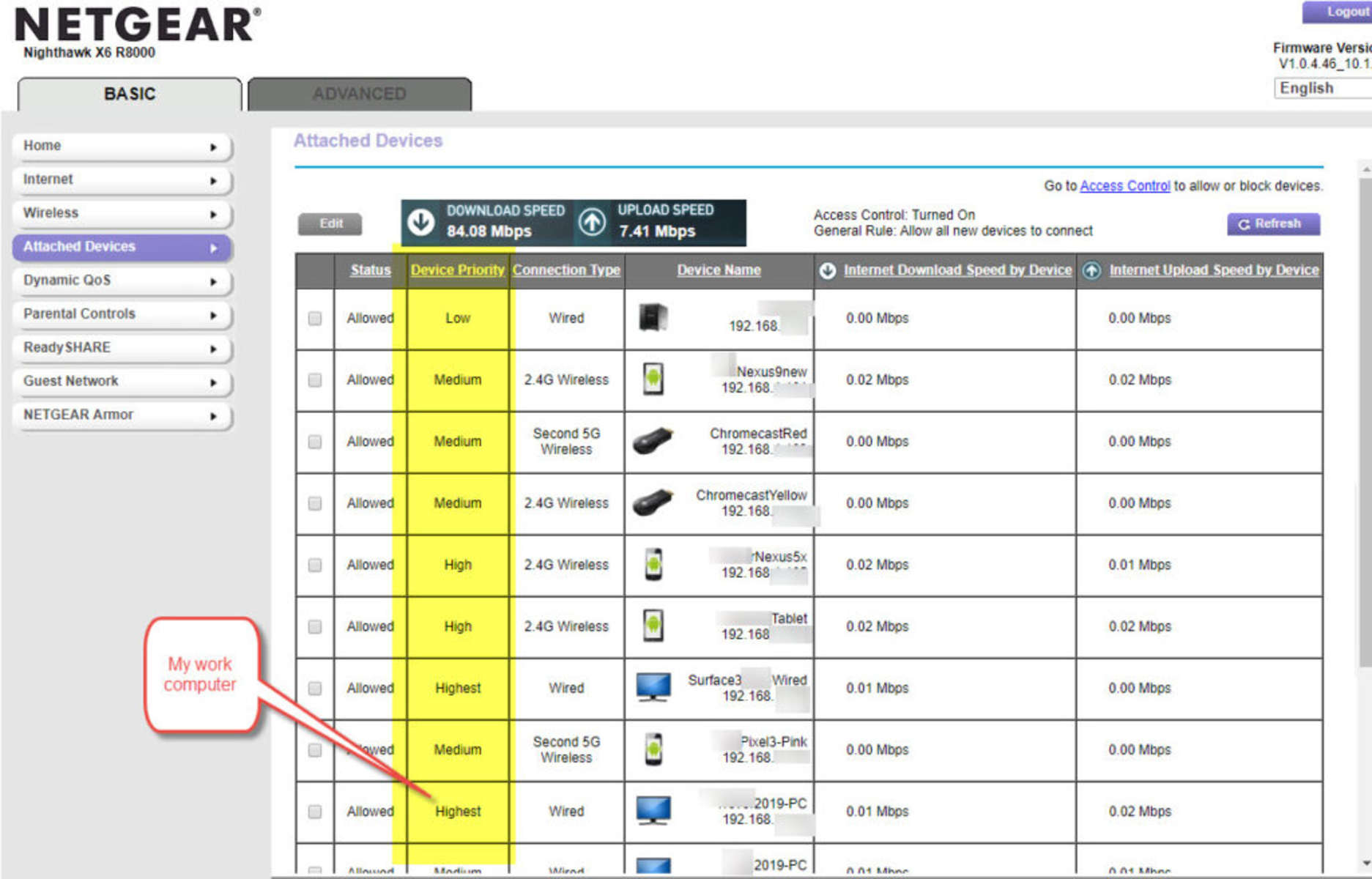Click the Nexus5x phone icon
This screenshot has width=1372, height=879.
(653, 564)
